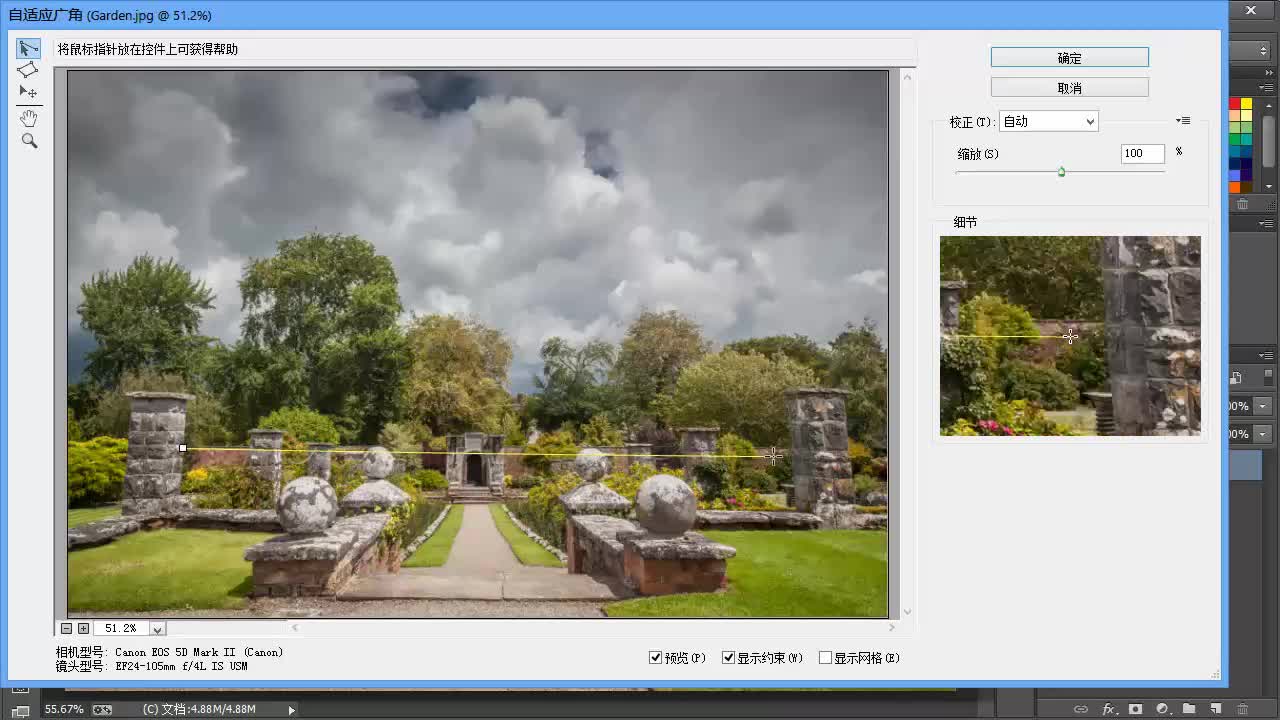This screenshot has height=720, width=1280.
Task: Open the panel menu next to 校正 dropdown
Action: coord(1183,120)
